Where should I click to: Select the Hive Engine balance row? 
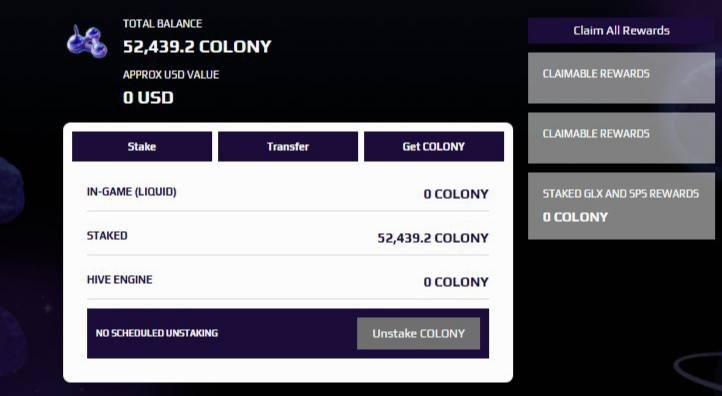click(x=288, y=280)
